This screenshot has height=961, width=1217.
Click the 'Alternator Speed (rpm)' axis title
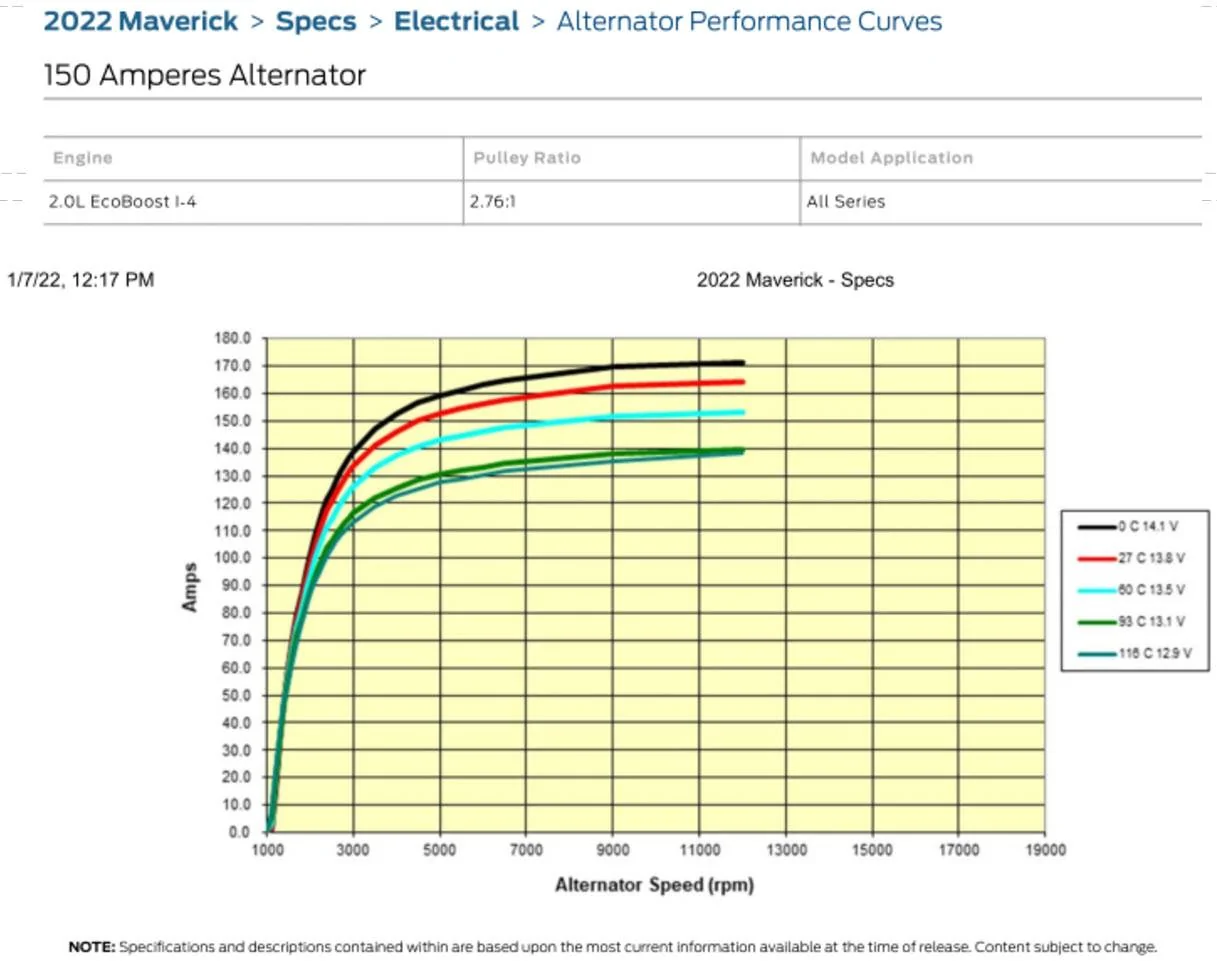[x=654, y=885]
